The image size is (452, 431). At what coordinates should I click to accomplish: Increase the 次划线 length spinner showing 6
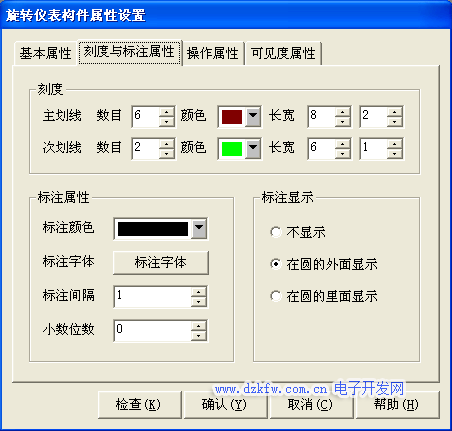tap(342, 144)
